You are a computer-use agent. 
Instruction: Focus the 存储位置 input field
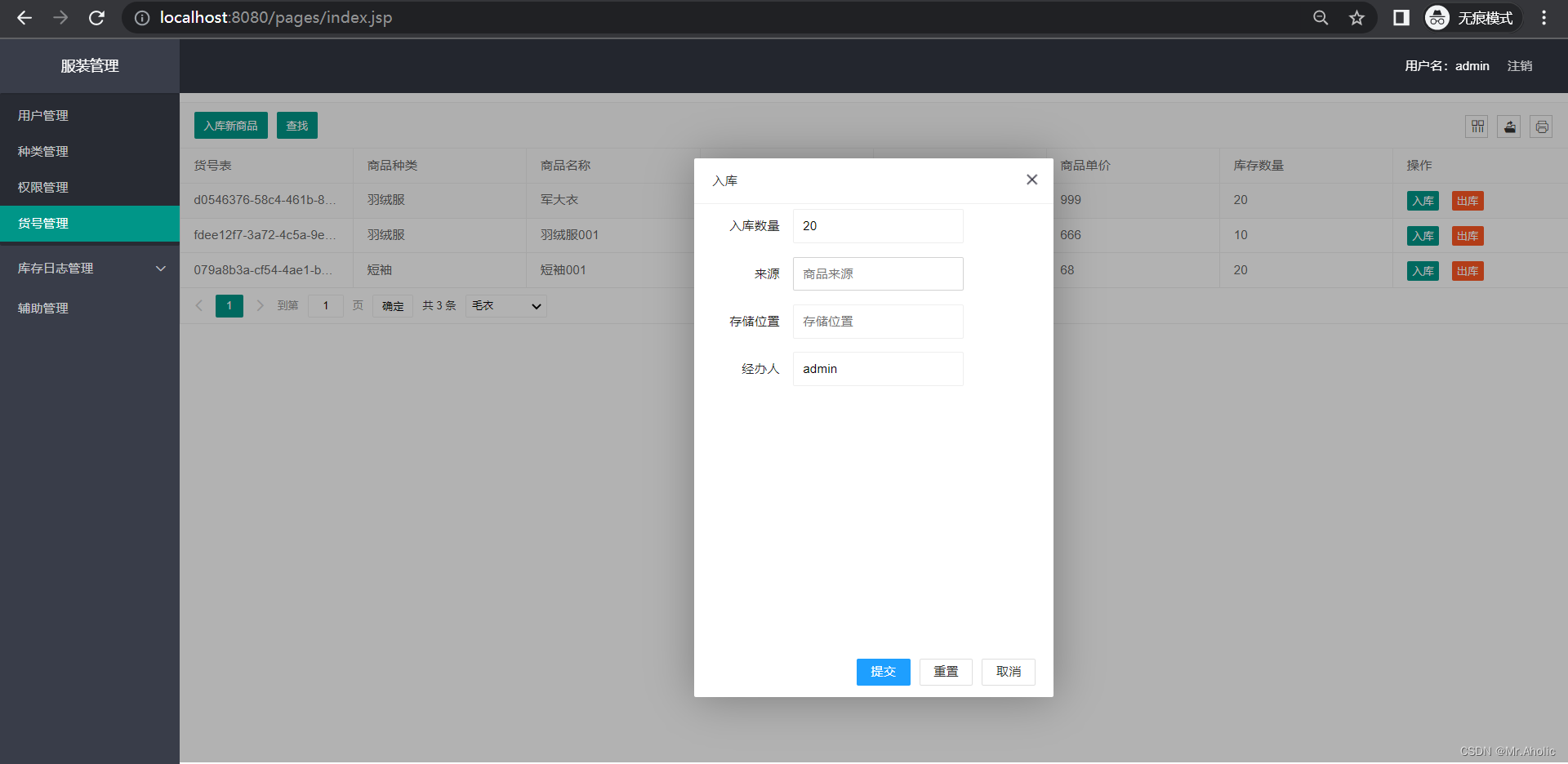(x=878, y=322)
